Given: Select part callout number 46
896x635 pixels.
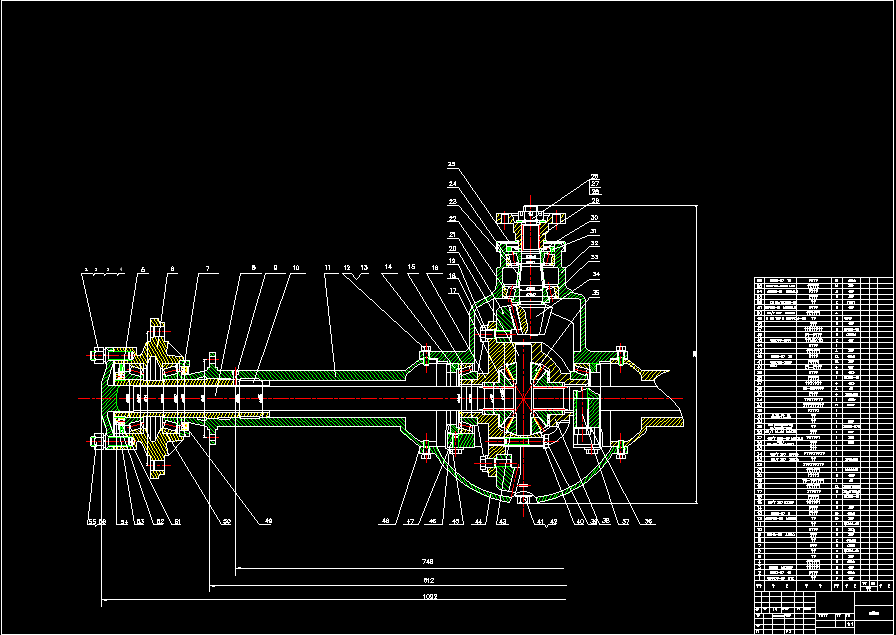Looking at the screenshot, I should (432, 521).
